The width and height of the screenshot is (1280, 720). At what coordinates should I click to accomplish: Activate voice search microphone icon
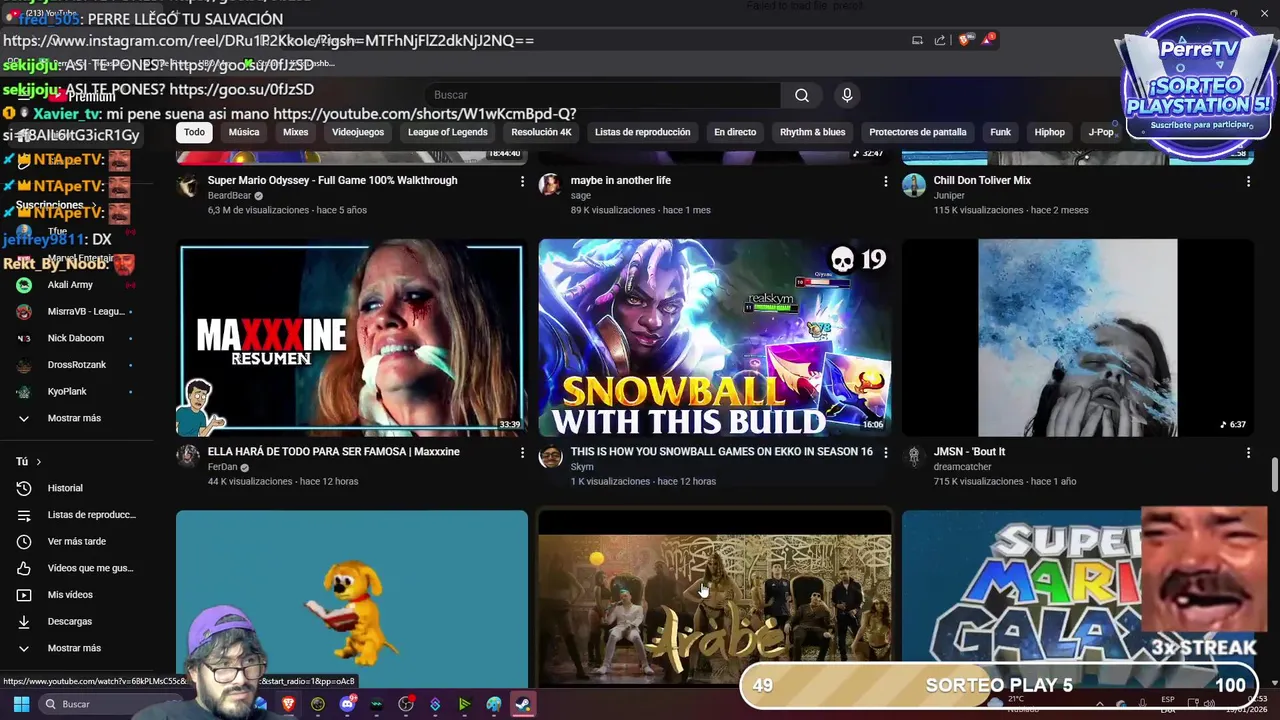point(847,95)
